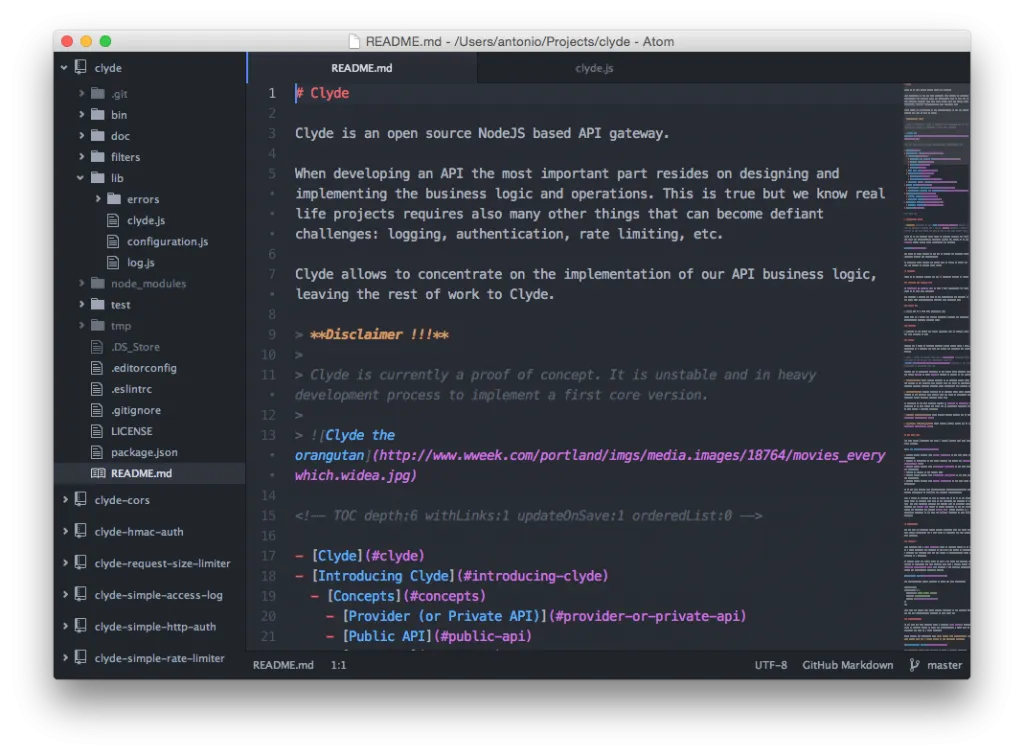Collapse the lib folder chevron

pos(80,178)
